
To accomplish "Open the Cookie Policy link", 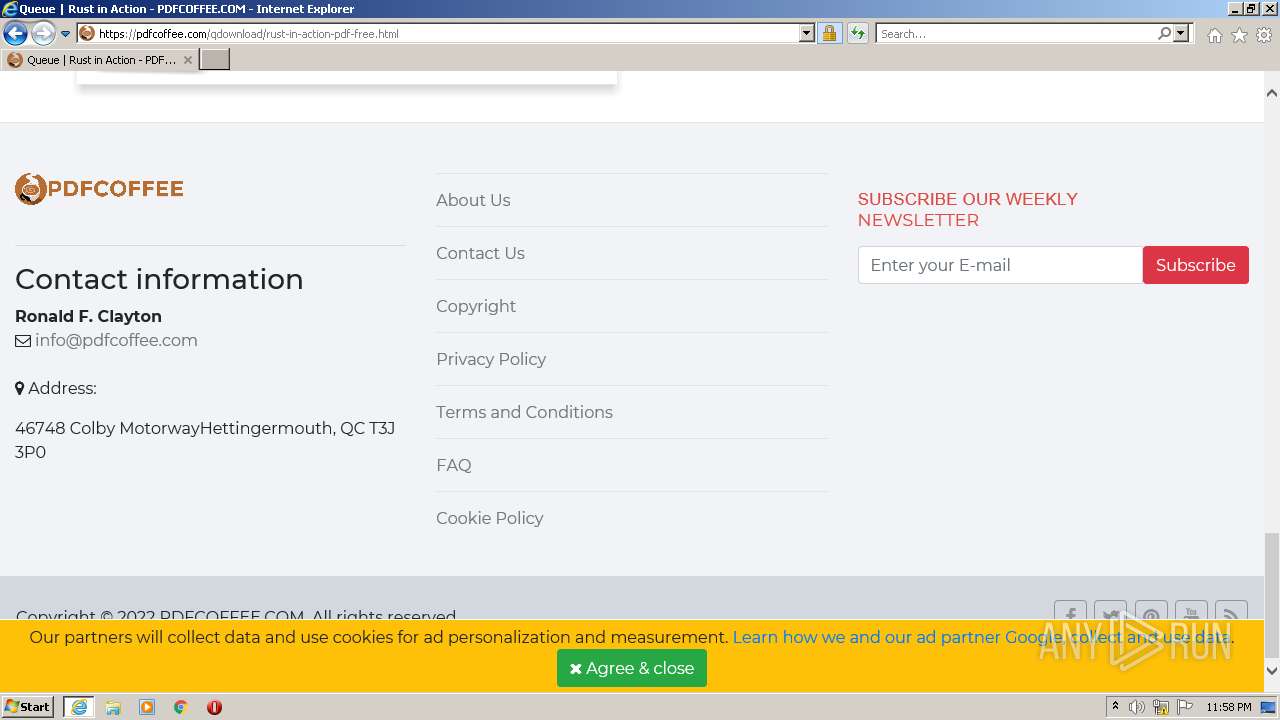I will (x=490, y=518).
